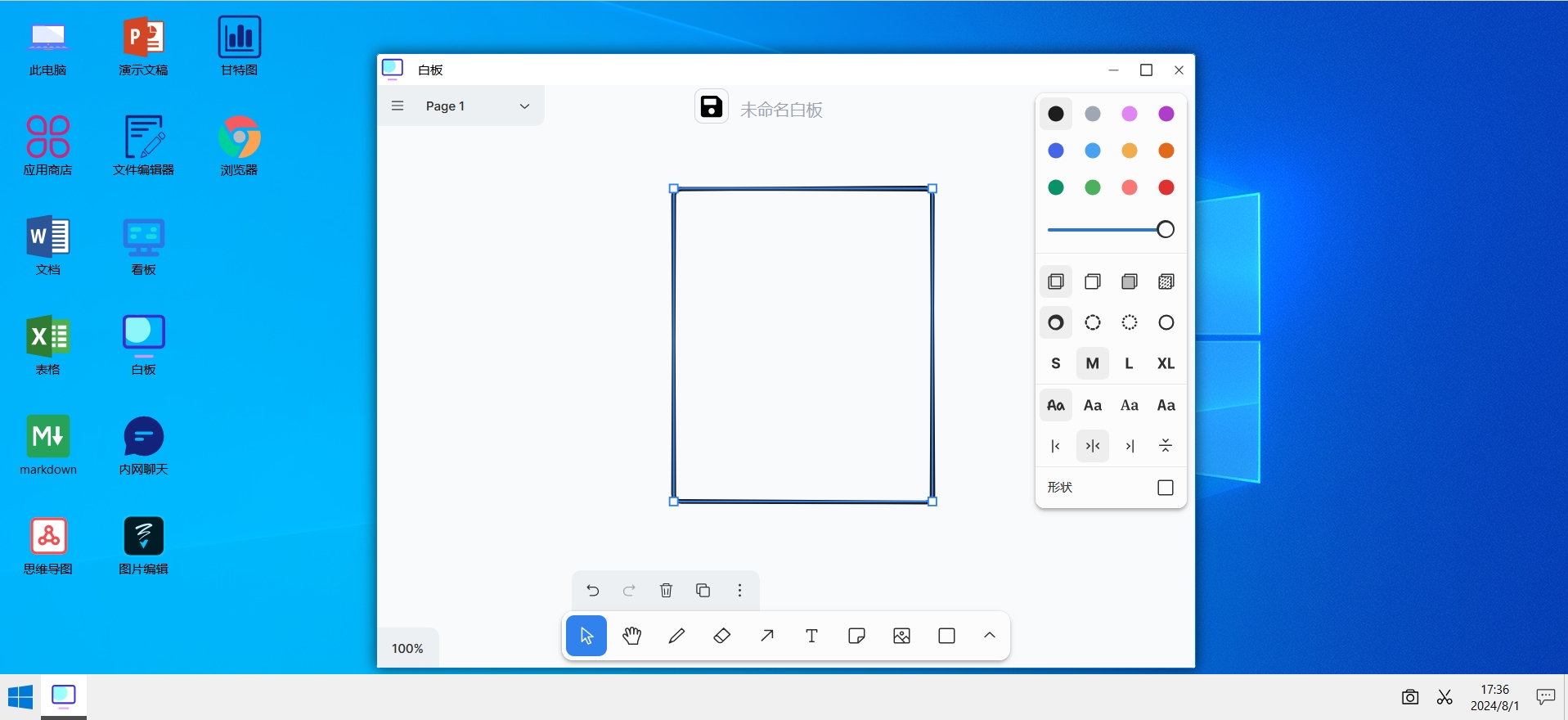Screen dimensions: 1568x720
Task: Select the pencil draw tool
Action: pyautogui.click(x=676, y=636)
